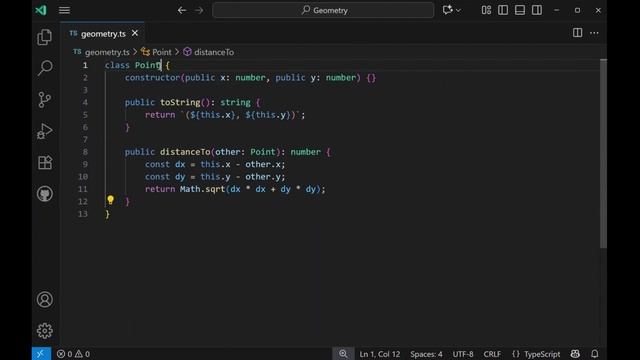Close the geometry.ts tab
This screenshot has width=640, height=360.
(x=135, y=33)
